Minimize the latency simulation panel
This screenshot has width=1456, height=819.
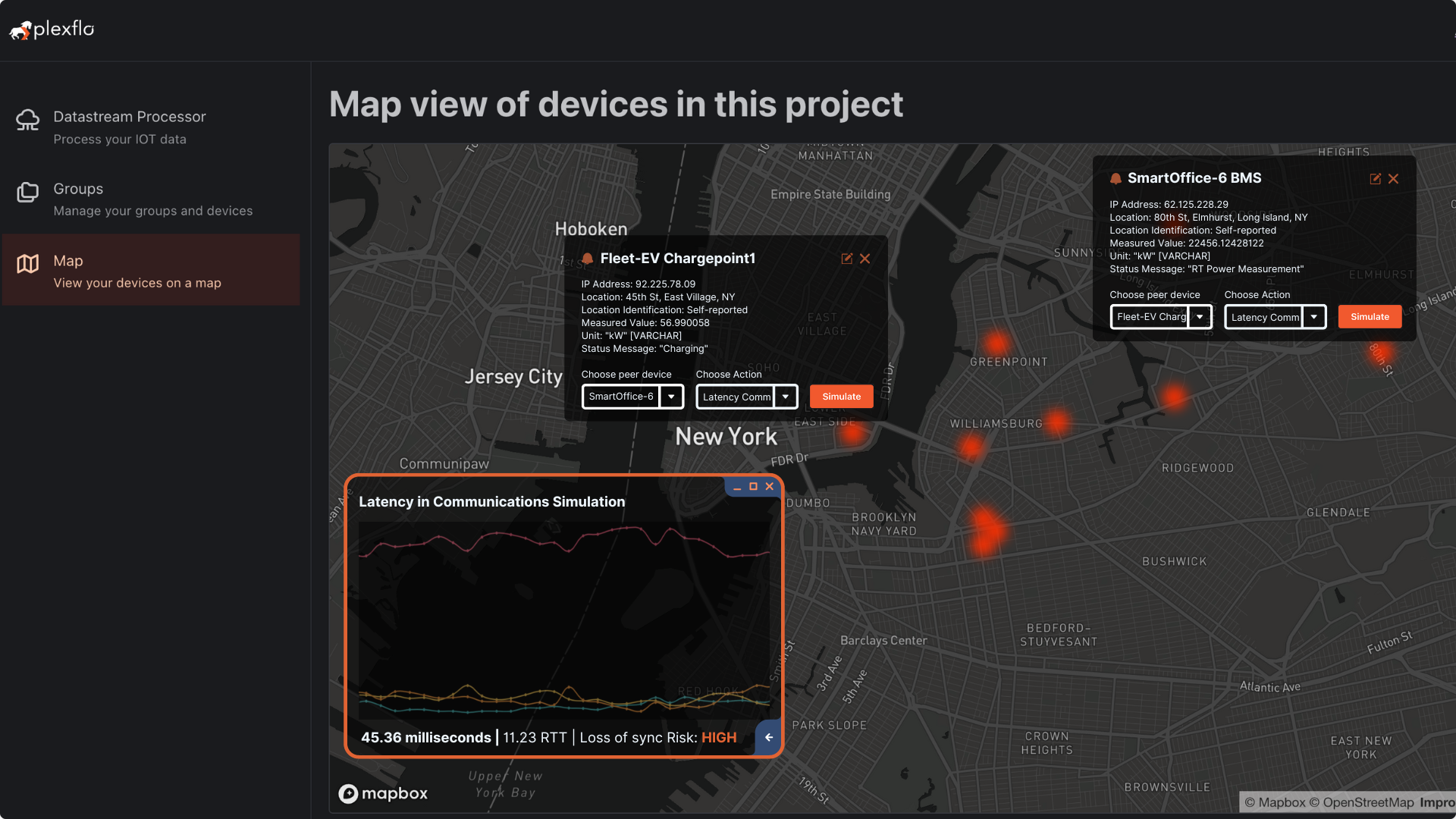(x=737, y=488)
